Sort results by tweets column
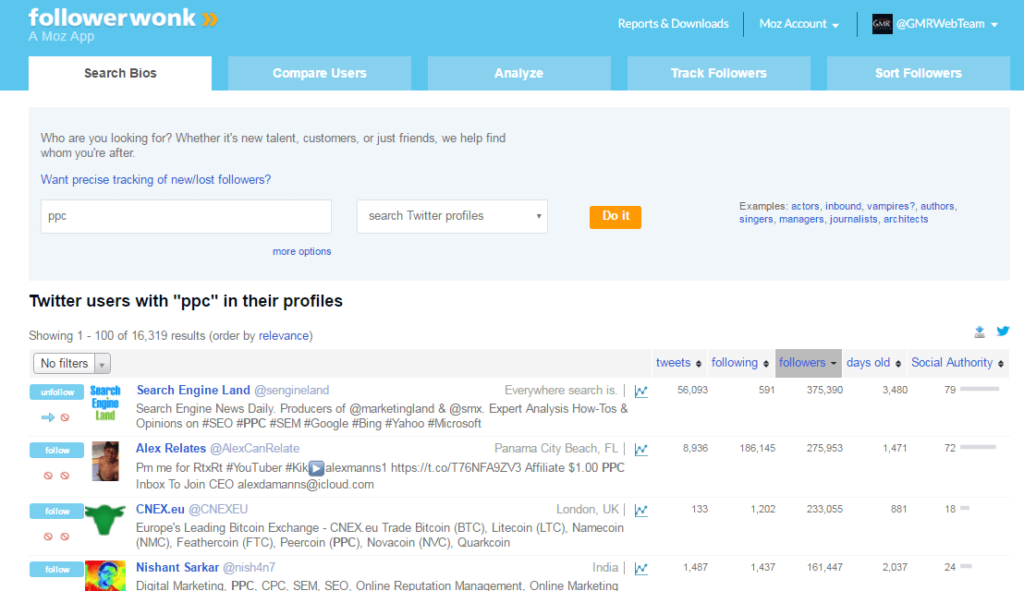The height and width of the screenshot is (591, 1024). pos(679,363)
